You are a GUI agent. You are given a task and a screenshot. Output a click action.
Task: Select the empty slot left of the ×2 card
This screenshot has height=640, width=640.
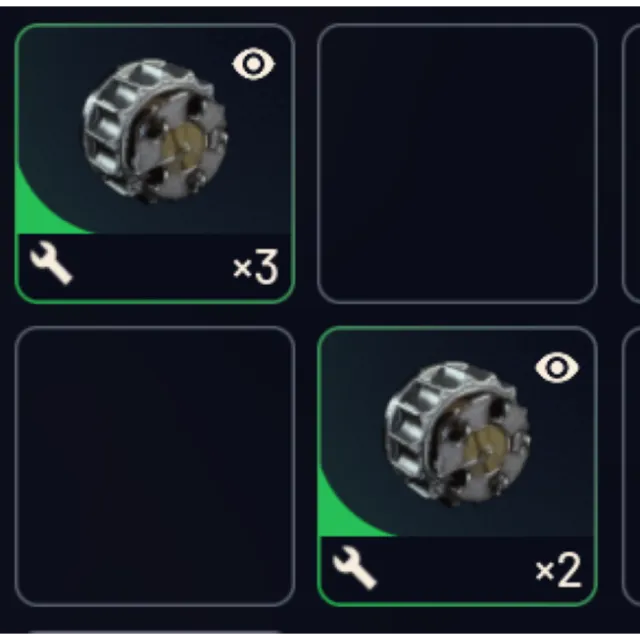tap(155, 466)
